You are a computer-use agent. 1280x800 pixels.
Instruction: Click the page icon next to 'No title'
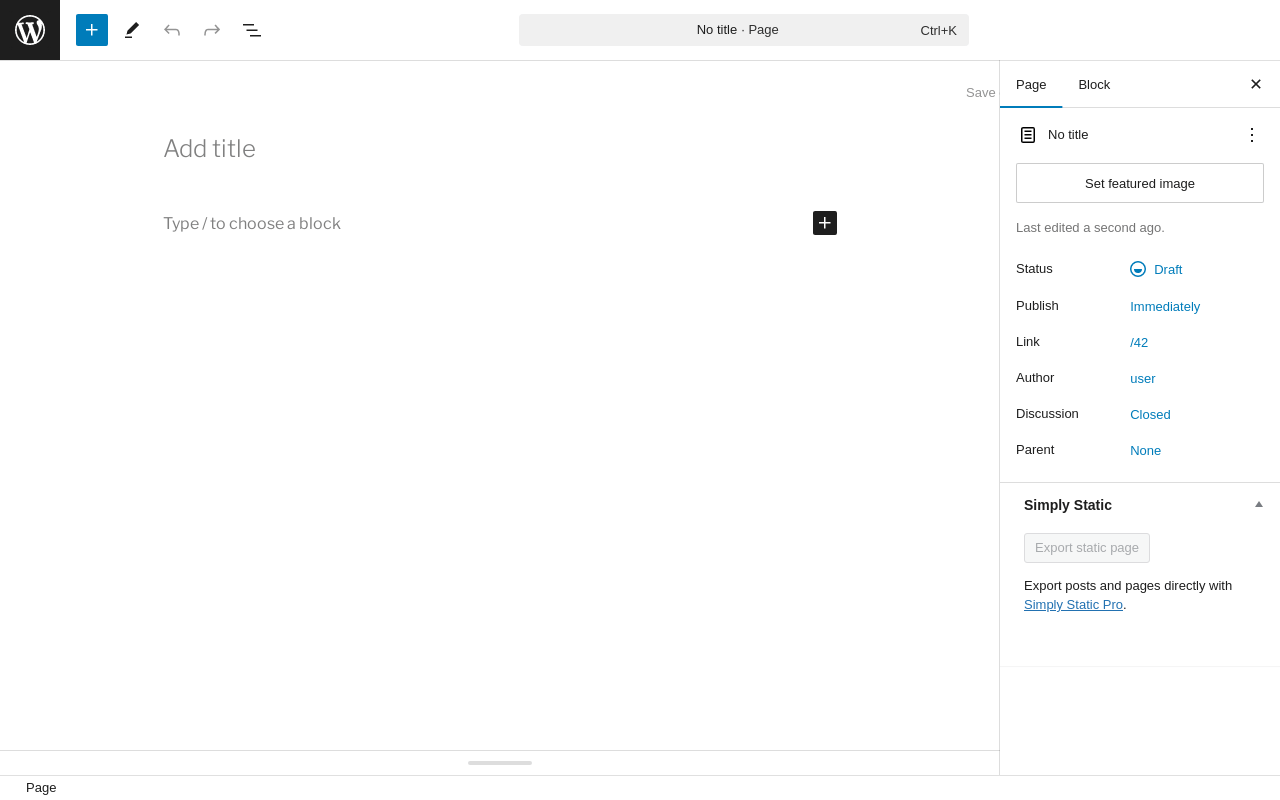coord(1028,135)
